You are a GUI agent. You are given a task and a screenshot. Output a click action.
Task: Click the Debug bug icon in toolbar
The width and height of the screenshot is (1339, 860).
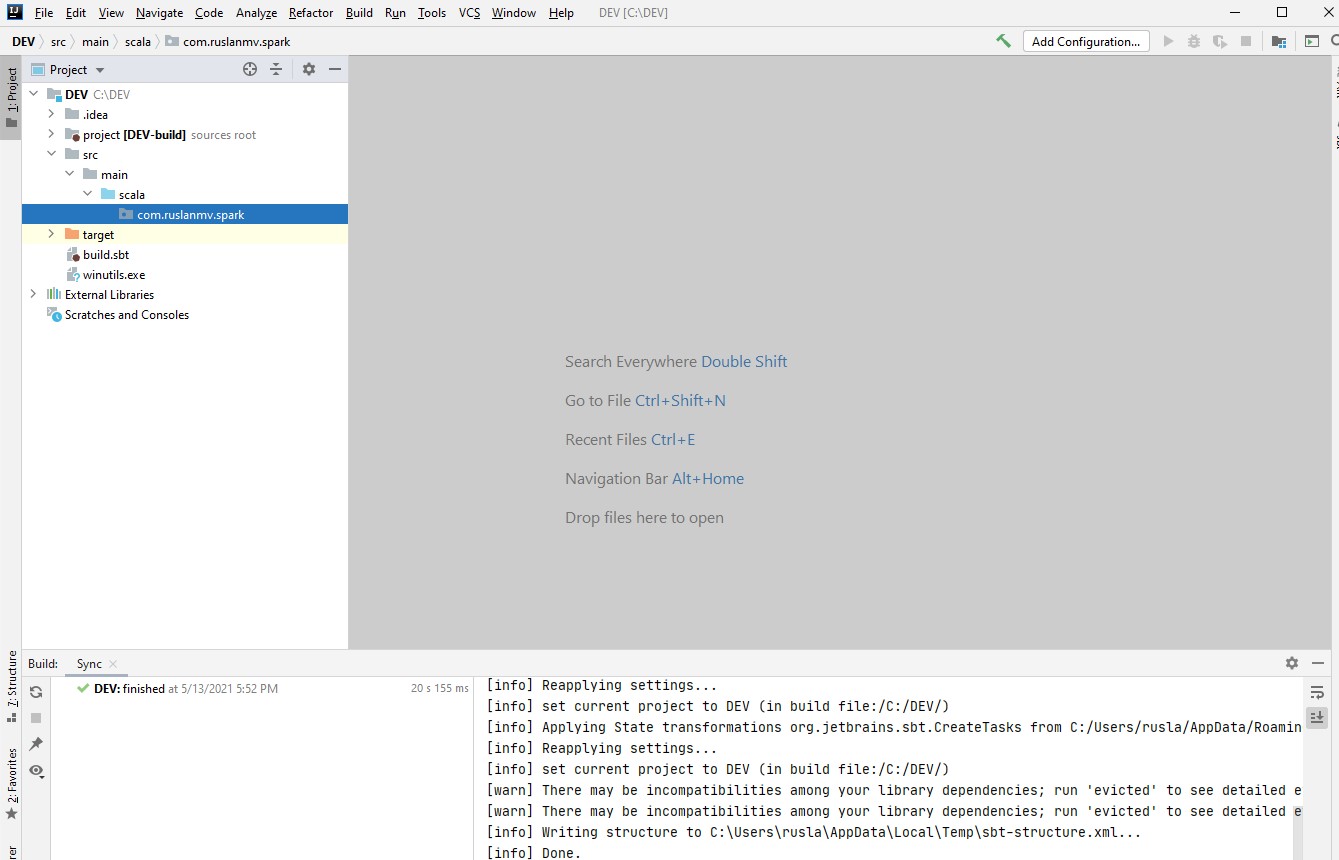1194,41
